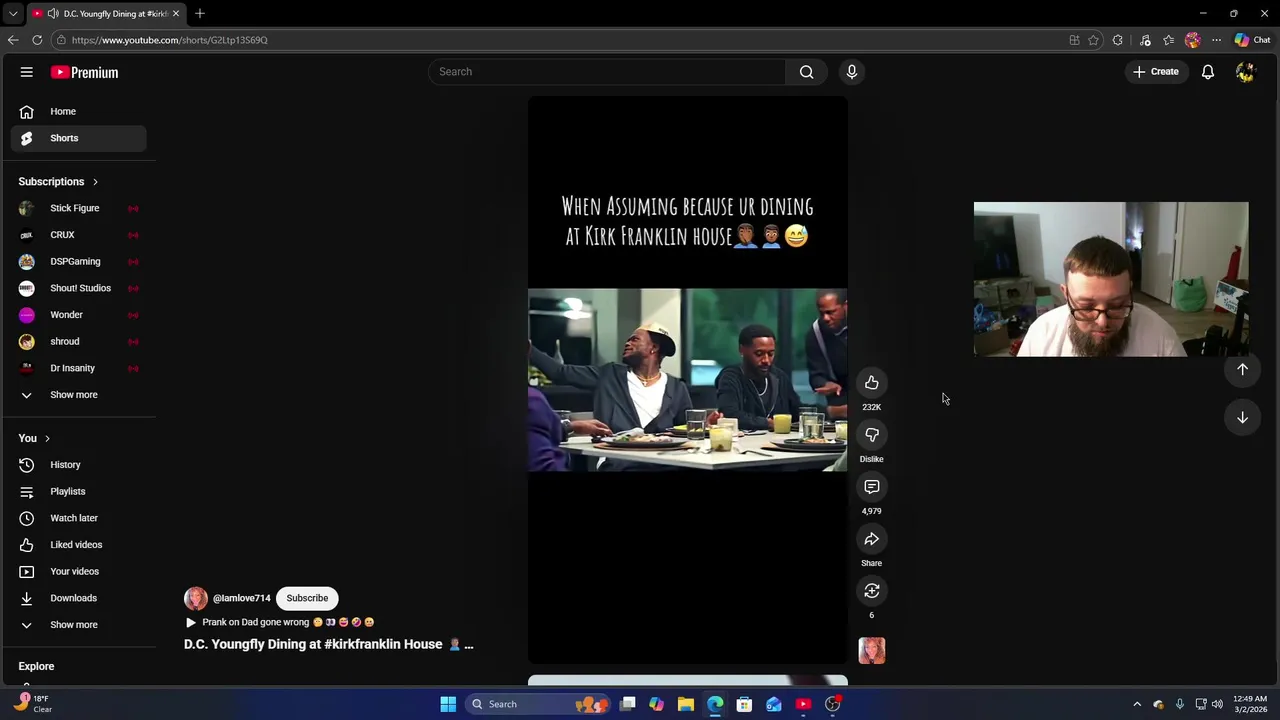Like the Short with the thumbs-up icon
Screen dimensions: 1280x720
pos(872,383)
